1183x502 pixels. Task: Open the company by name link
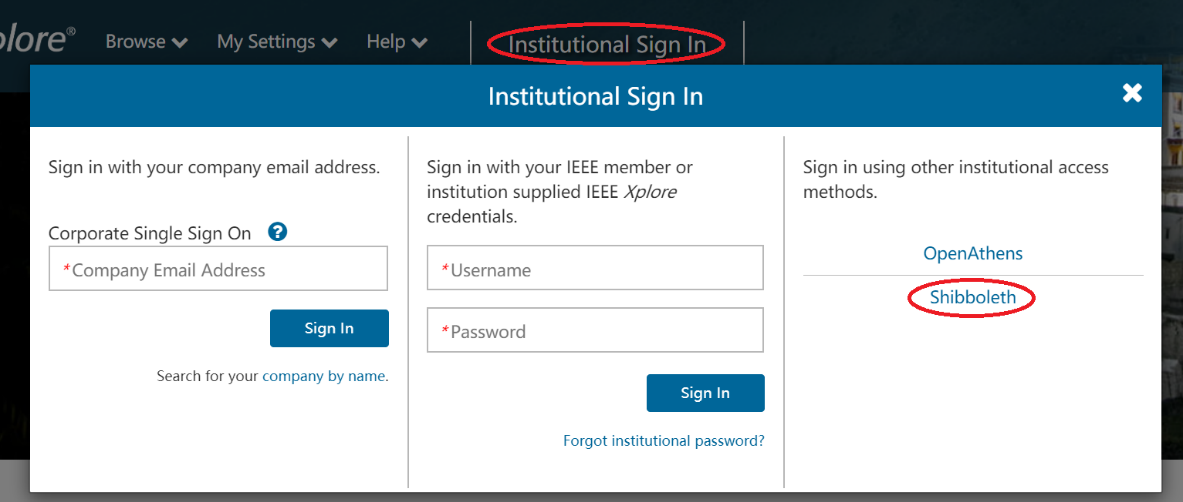coord(324,377)
